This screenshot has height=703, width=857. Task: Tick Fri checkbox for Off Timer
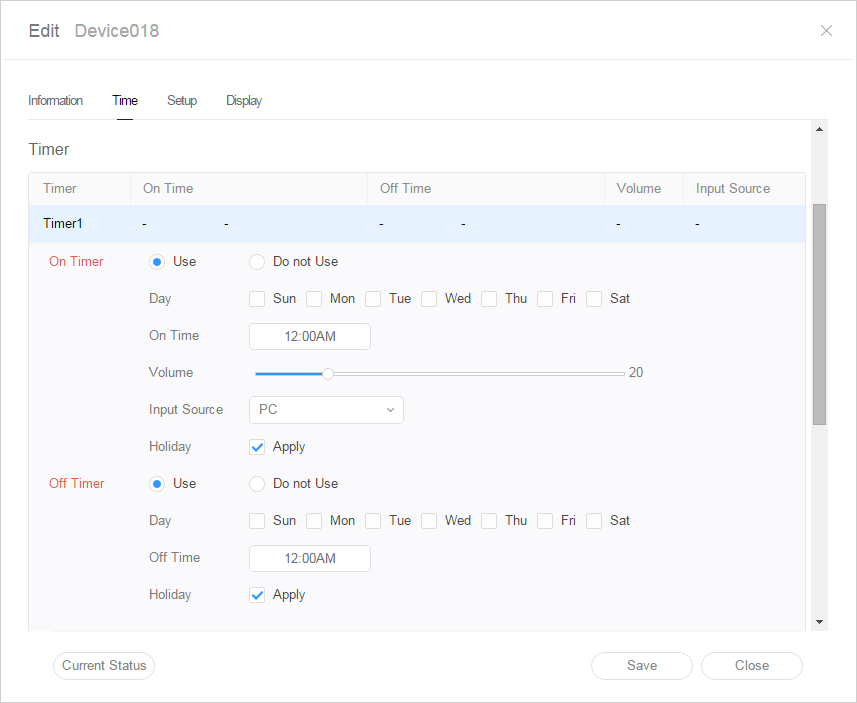click(x=546, y=521)
